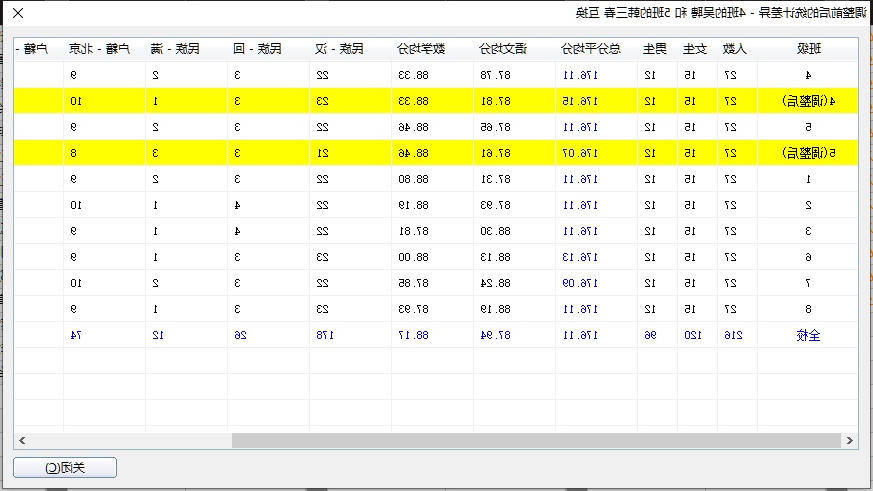
Task: Click the 74 Beijing household total cell
Action: click(105, 335)
